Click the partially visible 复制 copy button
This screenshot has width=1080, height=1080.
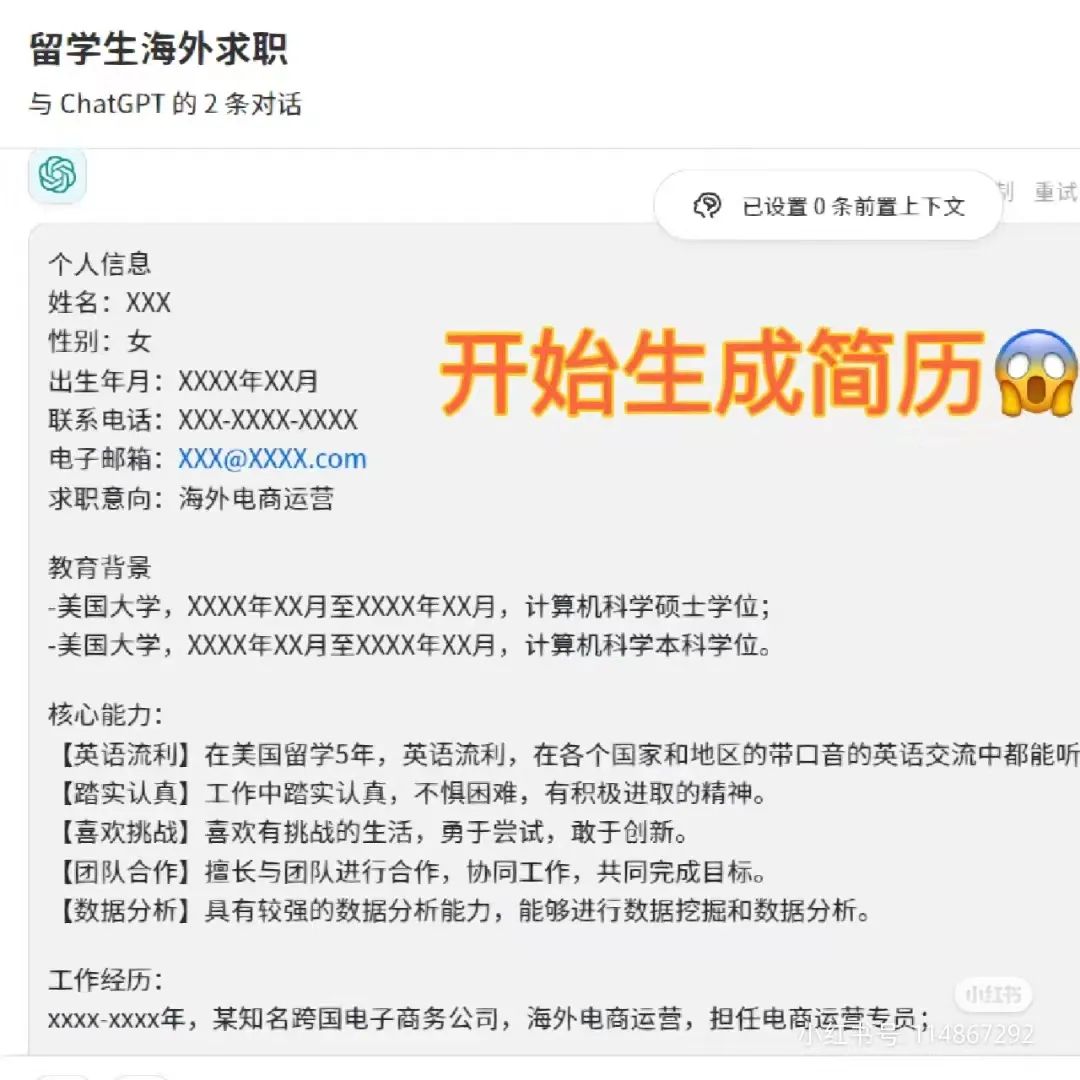tap(1005, 192)
